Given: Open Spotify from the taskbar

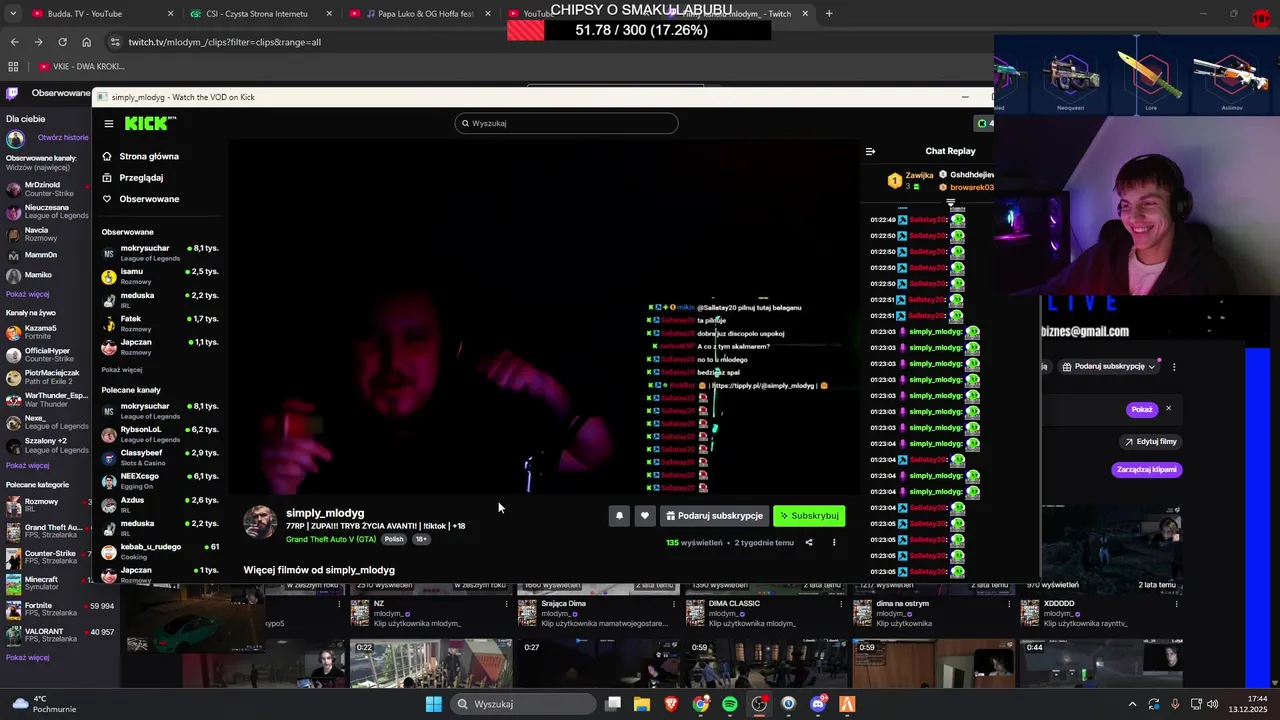Looking at the screenshot, I should coord(730,704).
